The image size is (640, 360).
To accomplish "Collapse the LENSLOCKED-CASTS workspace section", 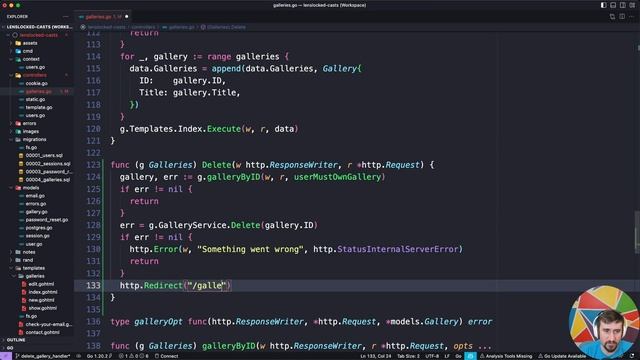I will click(37, 27).
